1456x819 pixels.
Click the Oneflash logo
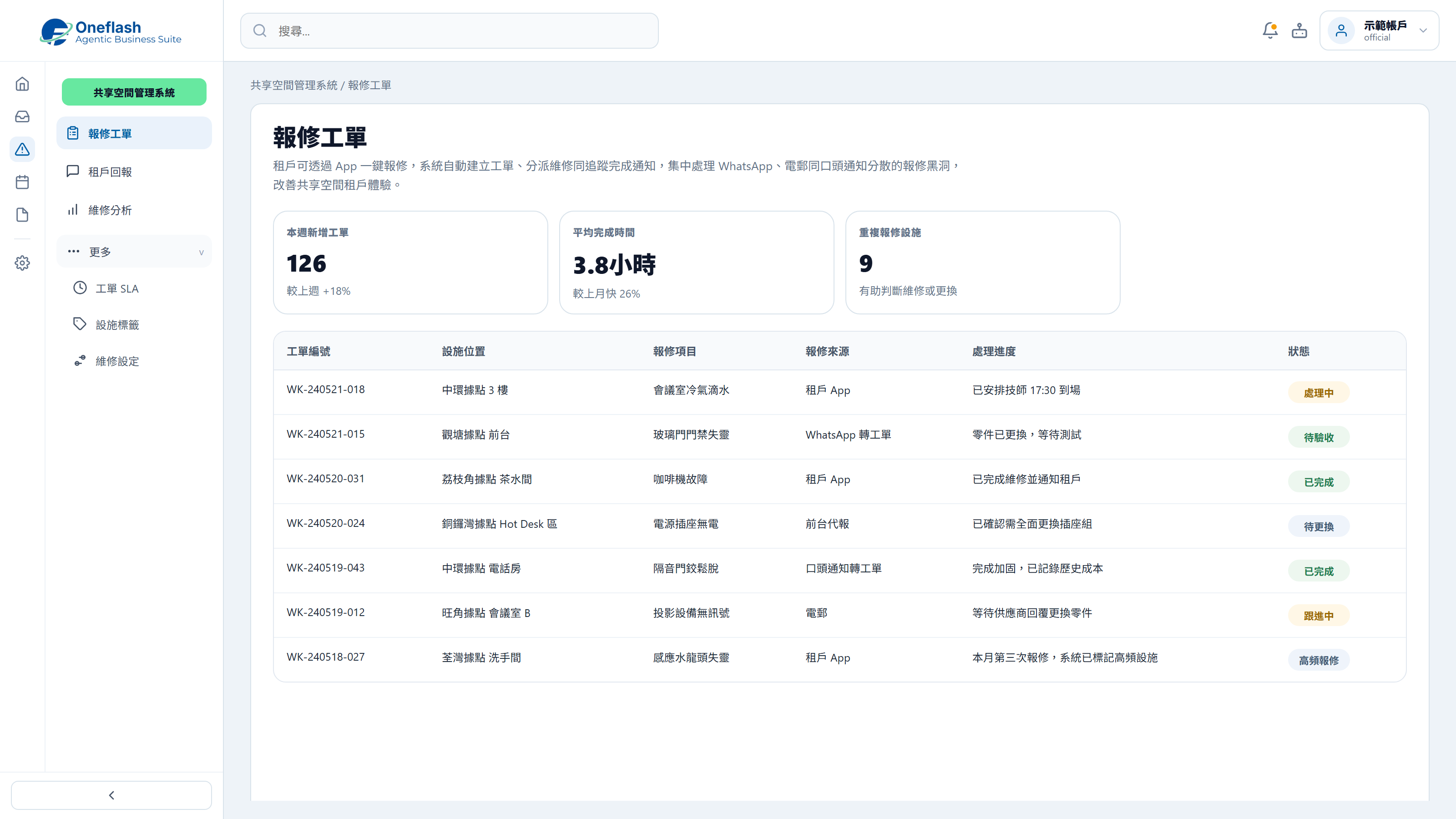(x=111, y=32)
